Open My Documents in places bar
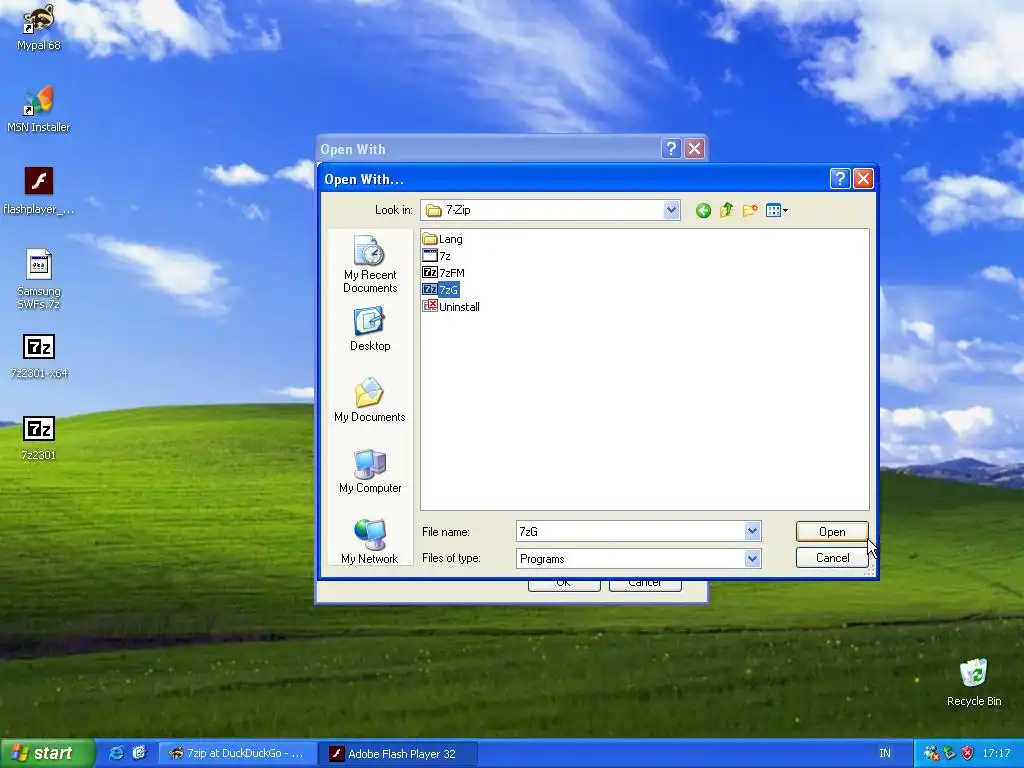The height and width of the screenshot is (768, 1024). [x=370, y=400]
